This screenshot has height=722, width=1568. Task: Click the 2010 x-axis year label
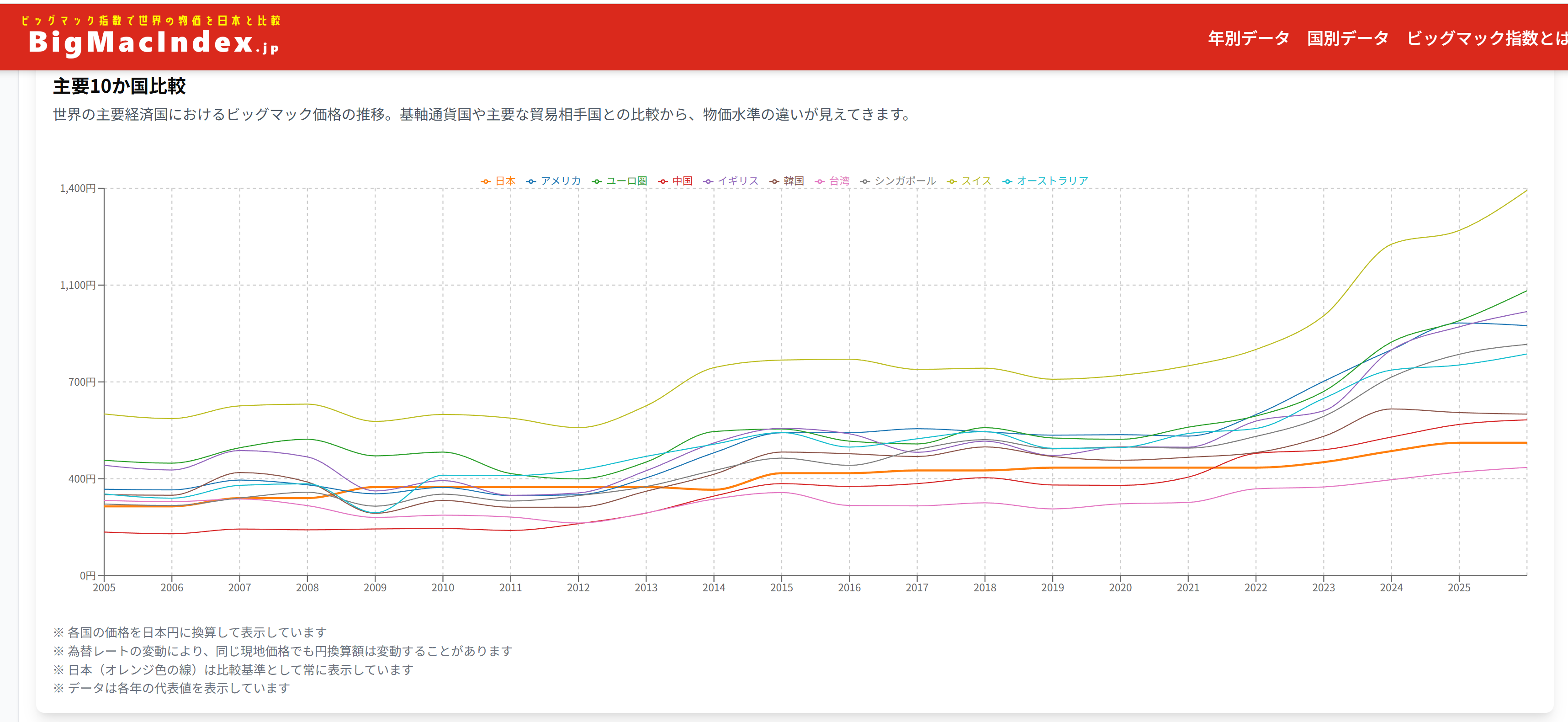443,588
